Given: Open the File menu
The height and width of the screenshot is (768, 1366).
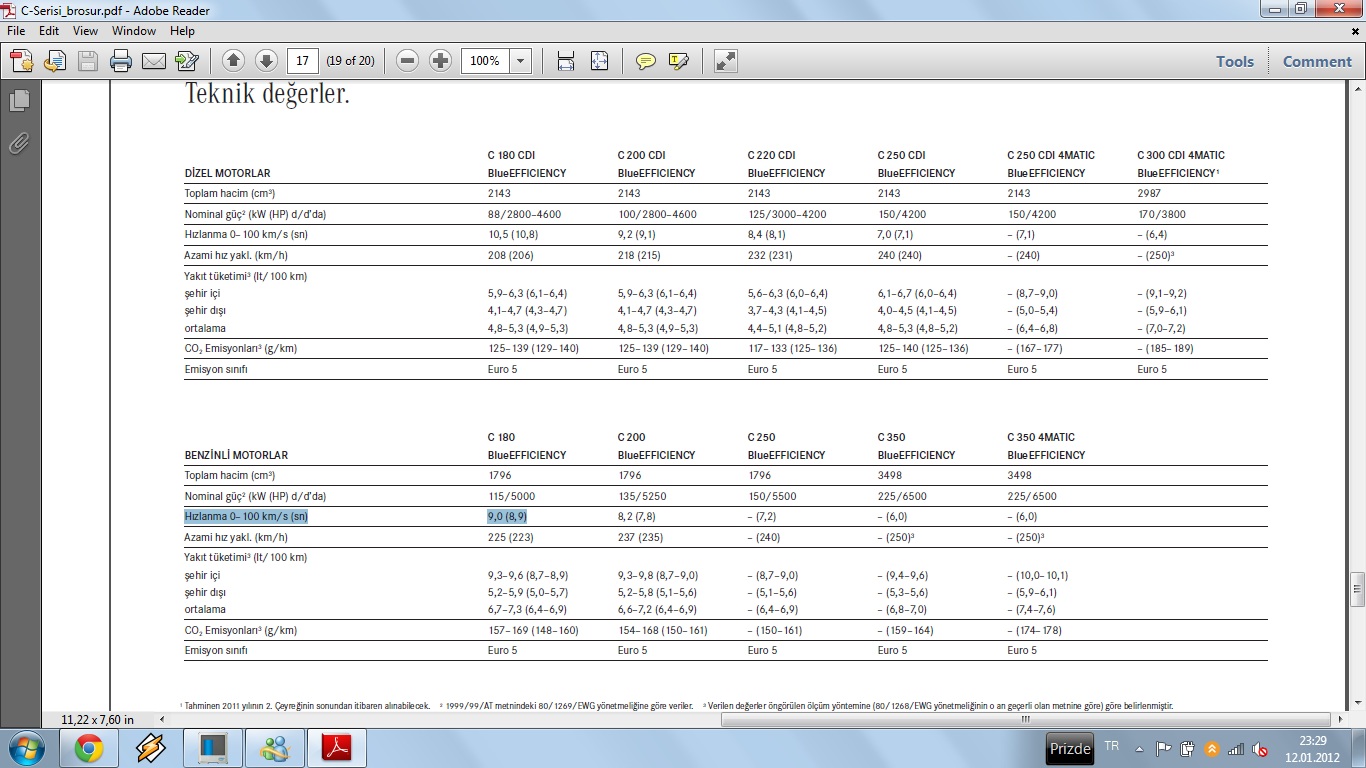Looking at the screenshot, I should tap(16, 31).
